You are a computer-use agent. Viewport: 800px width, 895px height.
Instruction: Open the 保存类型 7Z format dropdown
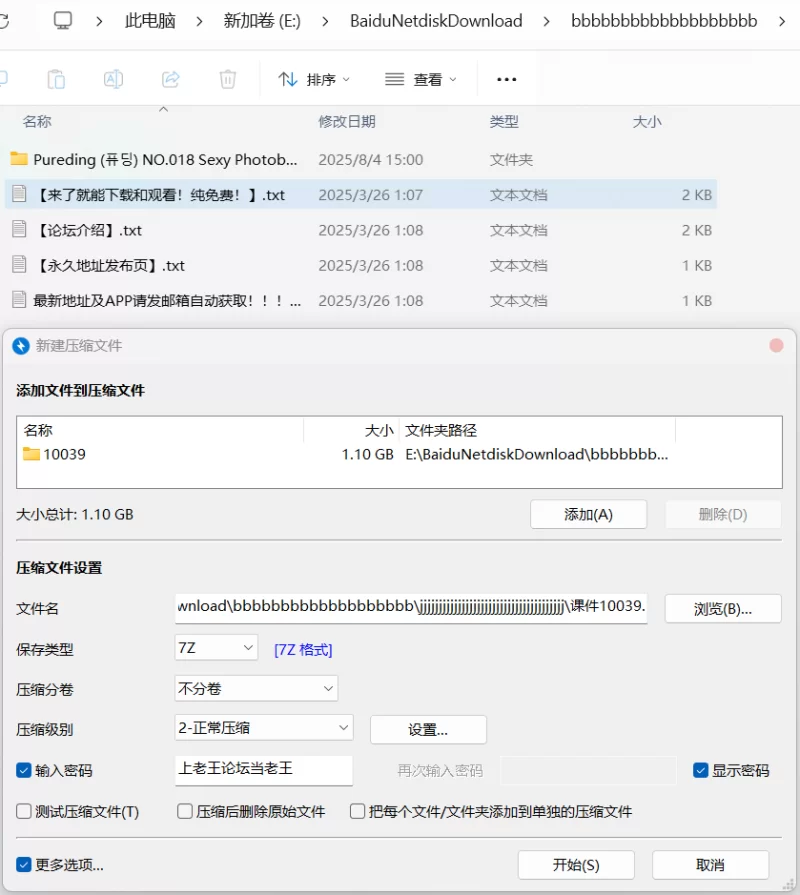(216, 648)
